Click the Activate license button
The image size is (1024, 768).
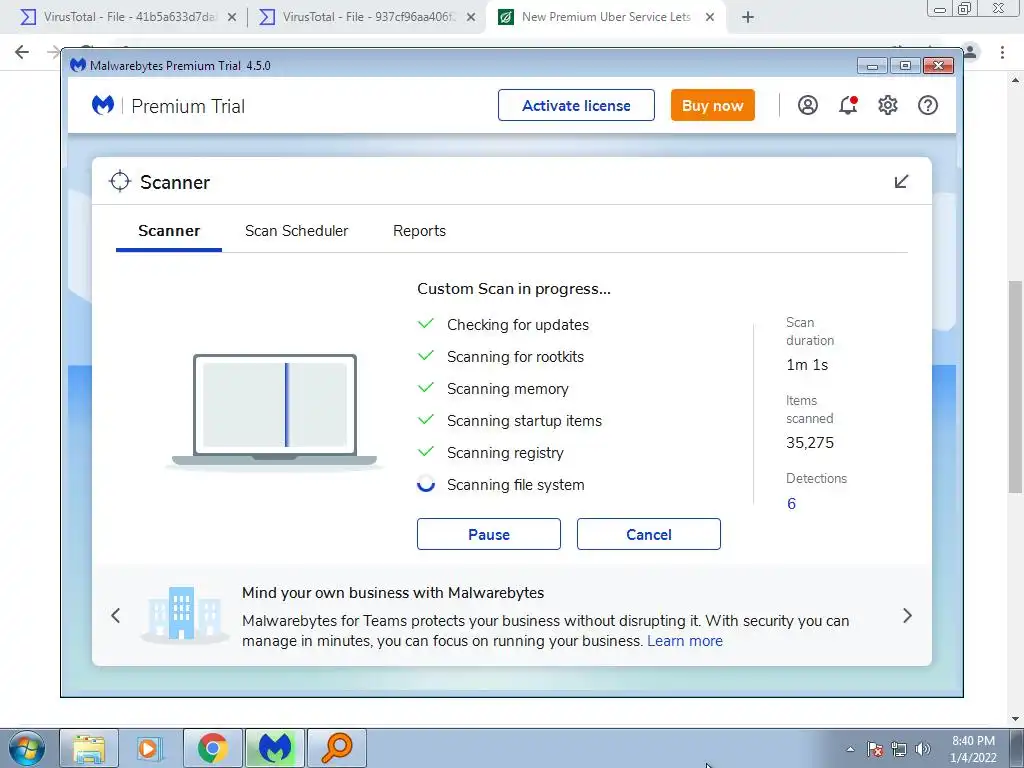(x=576, y=105)
